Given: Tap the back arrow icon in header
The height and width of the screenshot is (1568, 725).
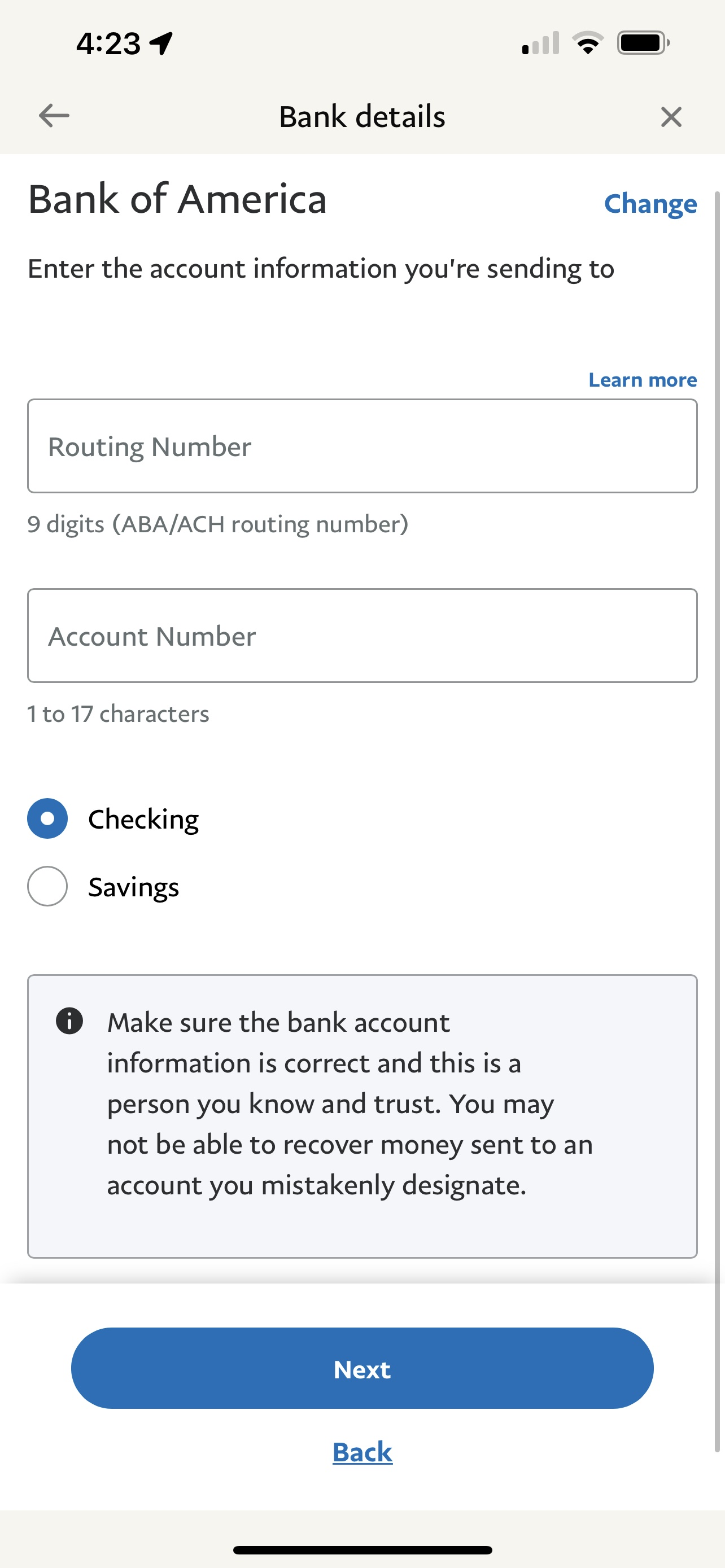Looking at the screenshot, I should tap(54, 116).
